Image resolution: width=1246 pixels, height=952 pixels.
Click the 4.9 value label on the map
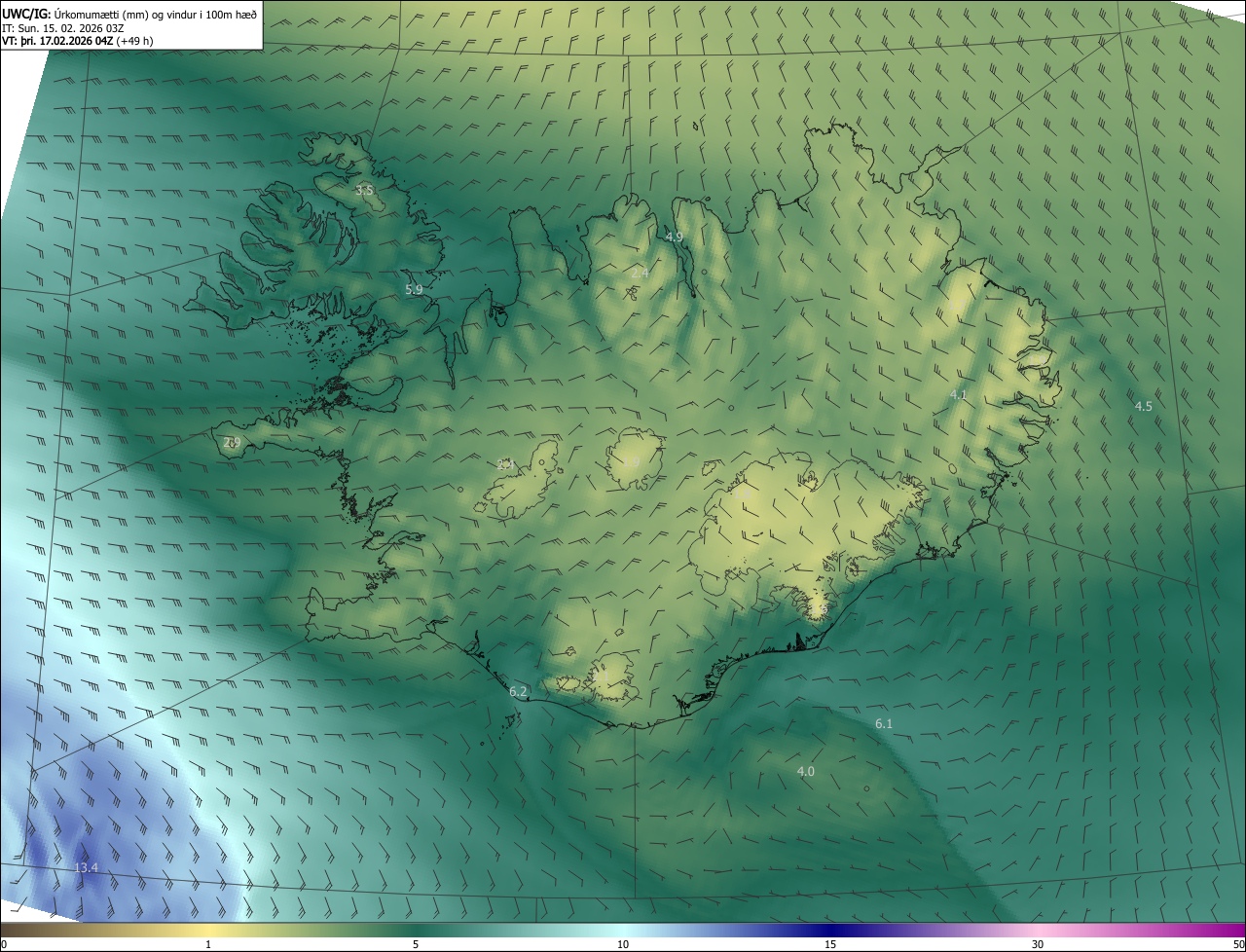click(674, 237)
